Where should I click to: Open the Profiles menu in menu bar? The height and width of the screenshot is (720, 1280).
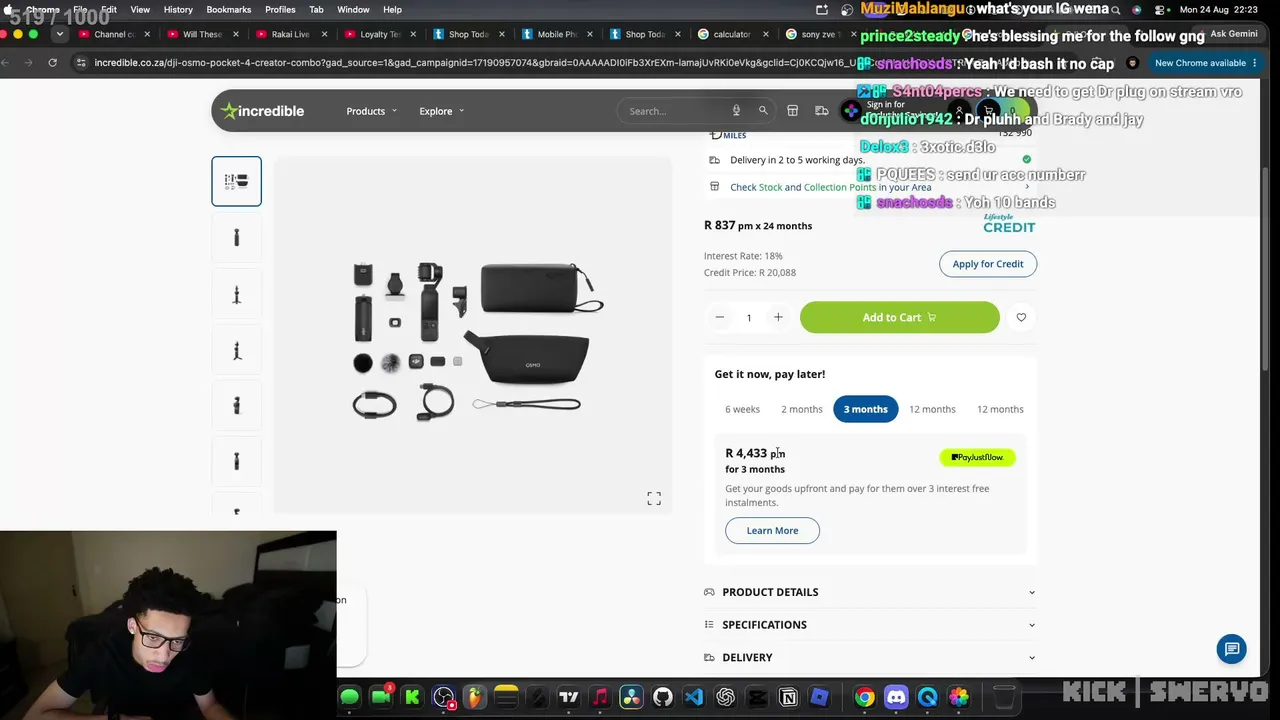(280, 10)
